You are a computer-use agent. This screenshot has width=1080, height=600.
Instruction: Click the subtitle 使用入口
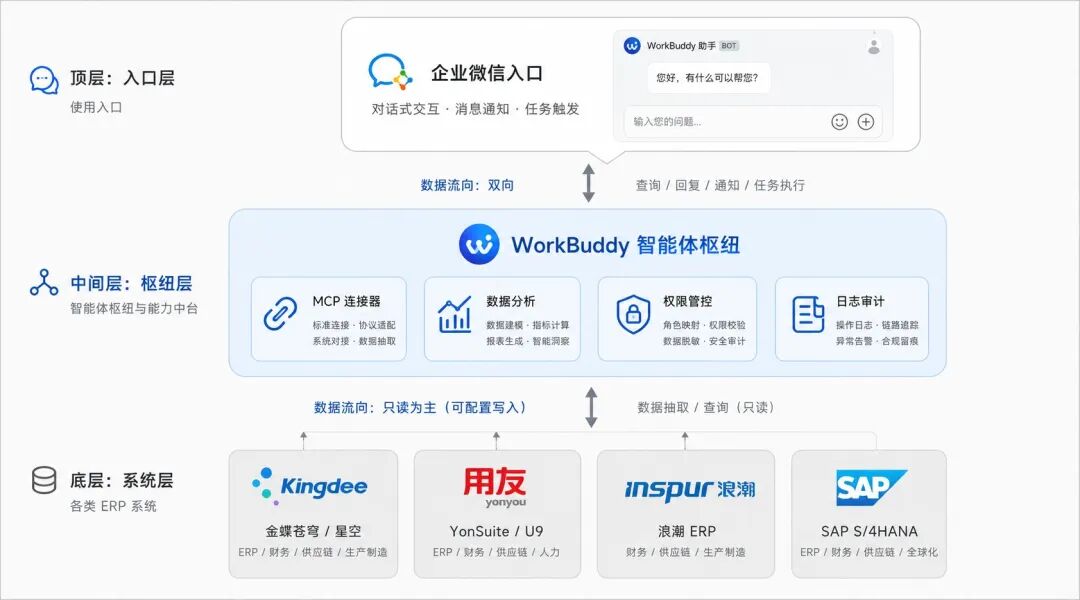click(x=96, y=107)
